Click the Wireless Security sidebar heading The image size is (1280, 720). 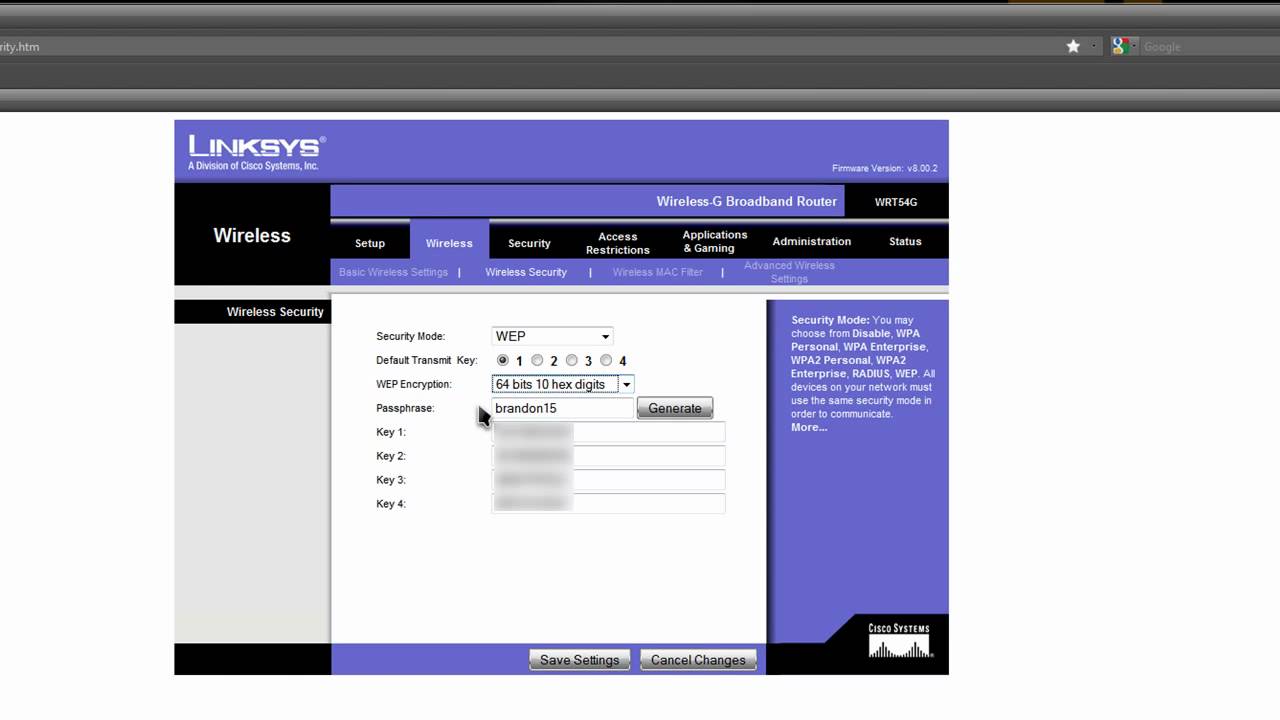[x=275, y=312]
